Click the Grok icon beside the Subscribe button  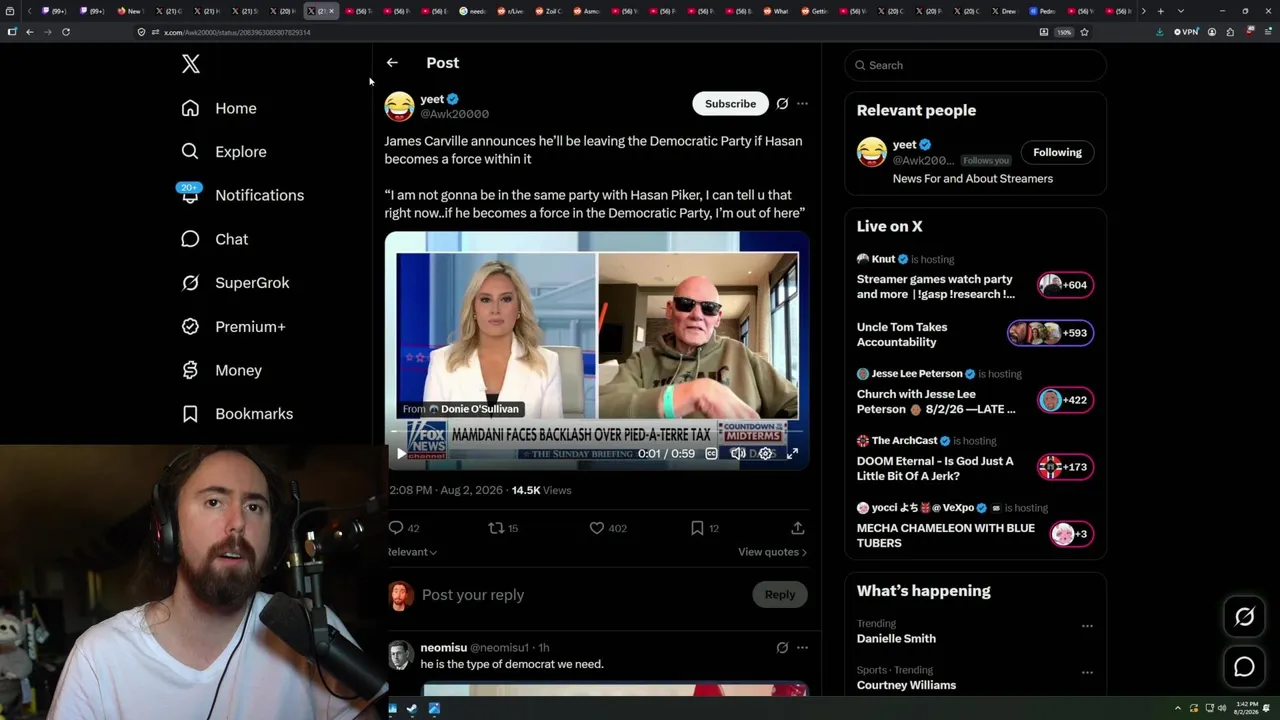(x=782, y=104)
